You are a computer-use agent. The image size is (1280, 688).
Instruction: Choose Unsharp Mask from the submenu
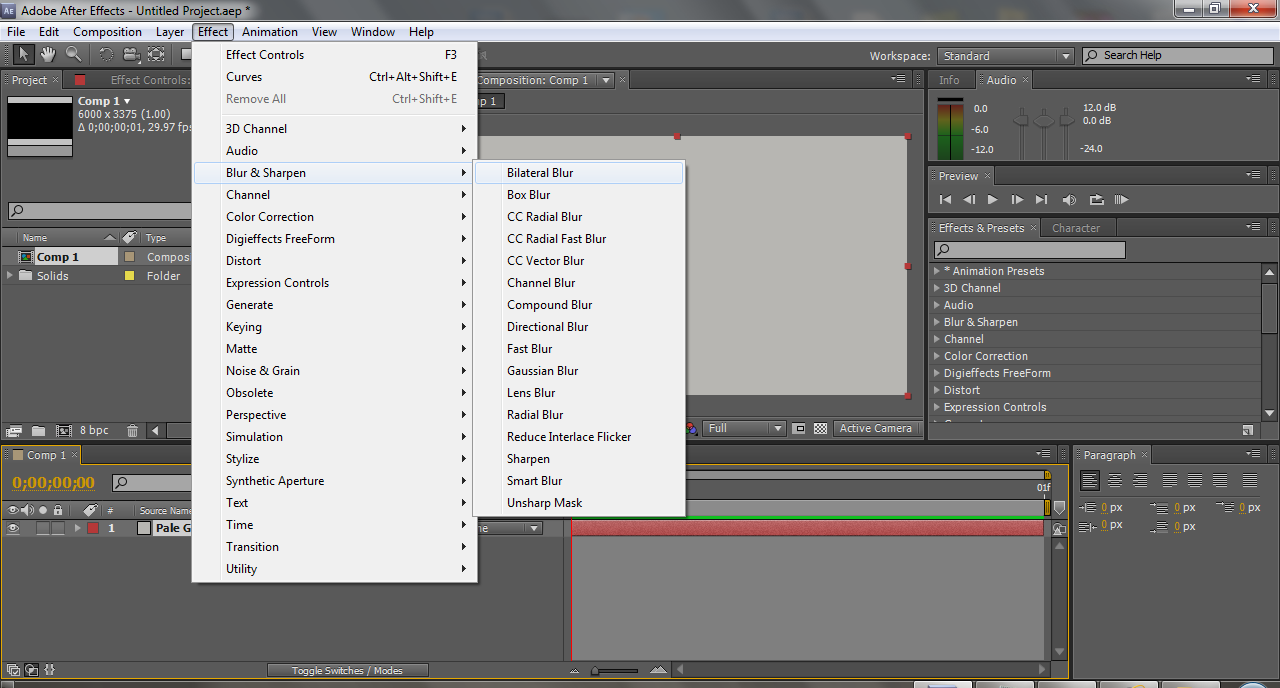(580, 503)
